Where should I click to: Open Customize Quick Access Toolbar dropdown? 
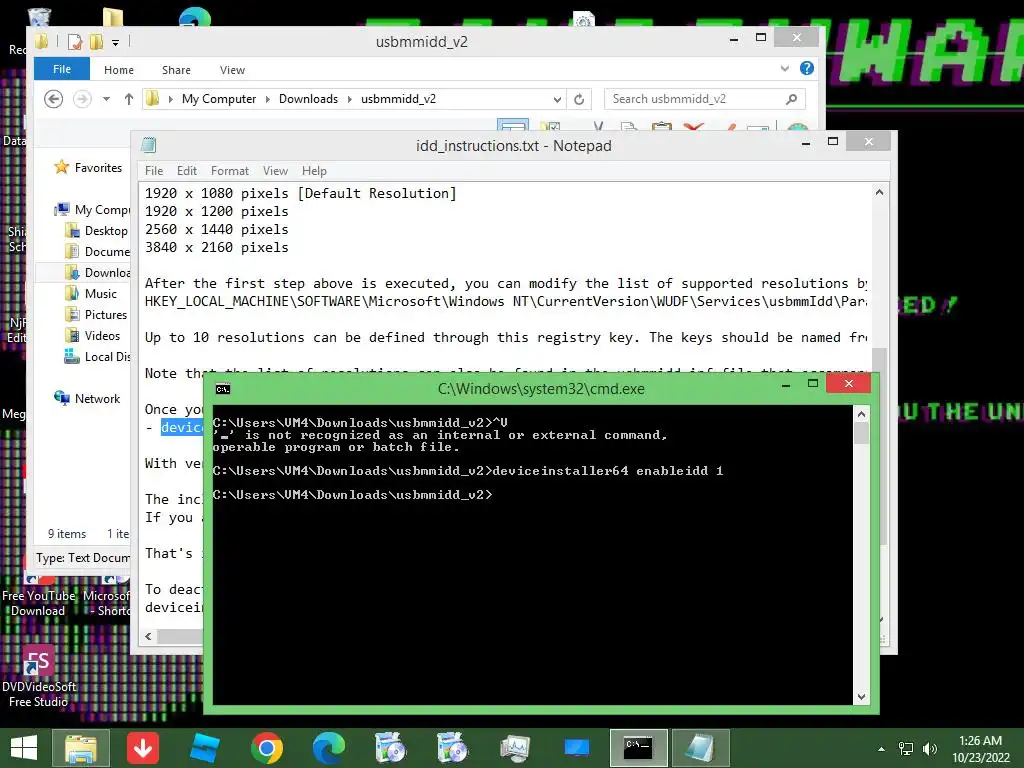[x=115, y=42]
